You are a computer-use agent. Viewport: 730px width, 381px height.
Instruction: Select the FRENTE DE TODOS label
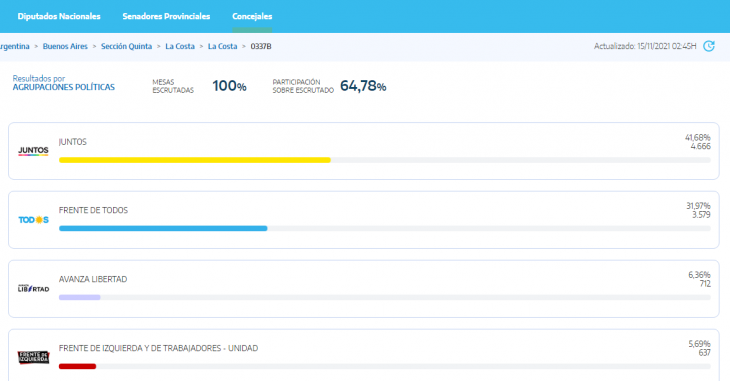click(93, 211)
